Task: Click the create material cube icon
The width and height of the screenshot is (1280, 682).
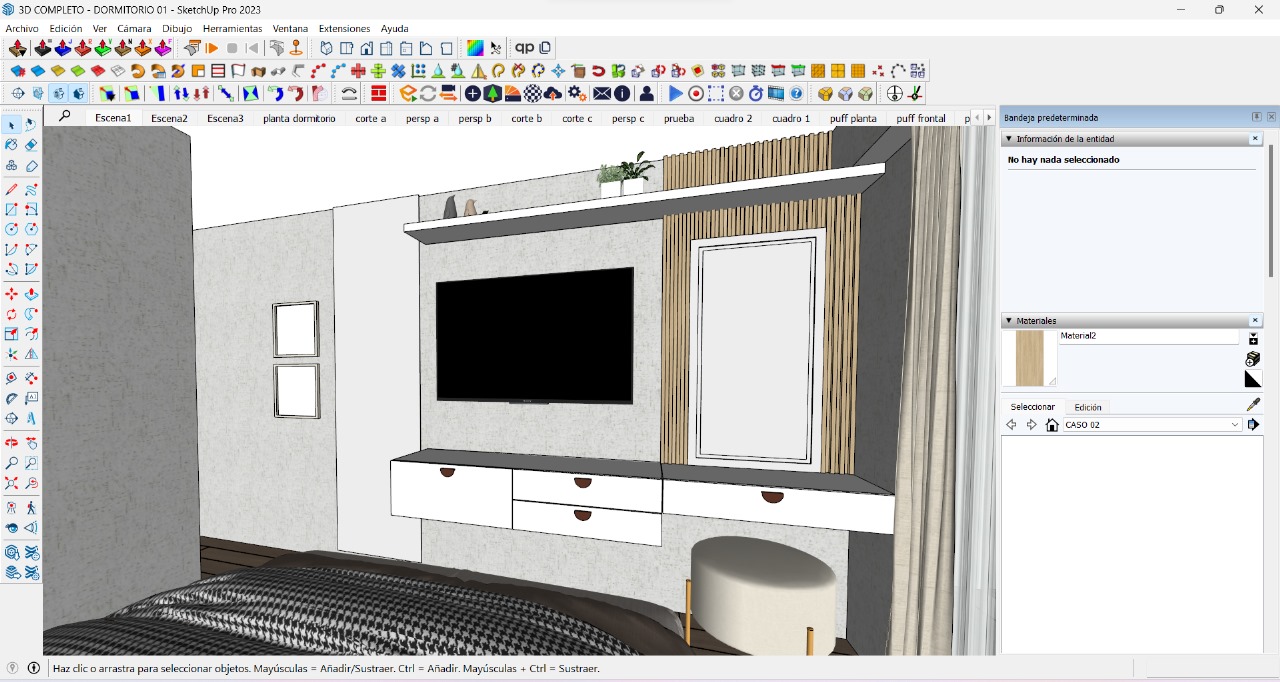Action: [1253, 359]
